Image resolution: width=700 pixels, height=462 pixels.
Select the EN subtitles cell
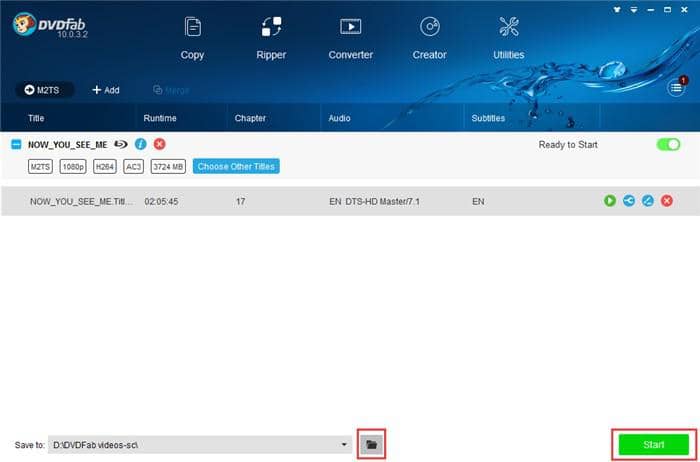pos(478,202)
